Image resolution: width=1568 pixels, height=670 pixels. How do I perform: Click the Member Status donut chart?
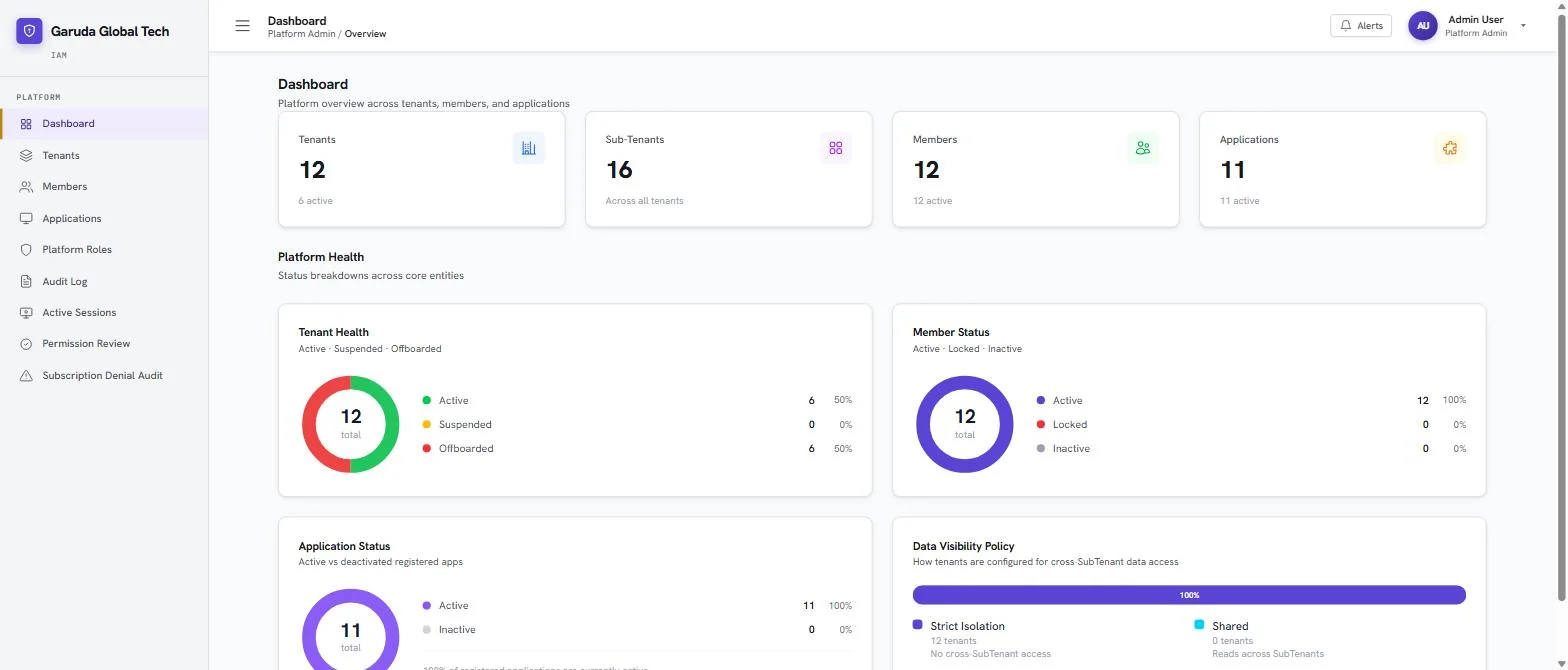pyautogui.click(x=965, y=424)
